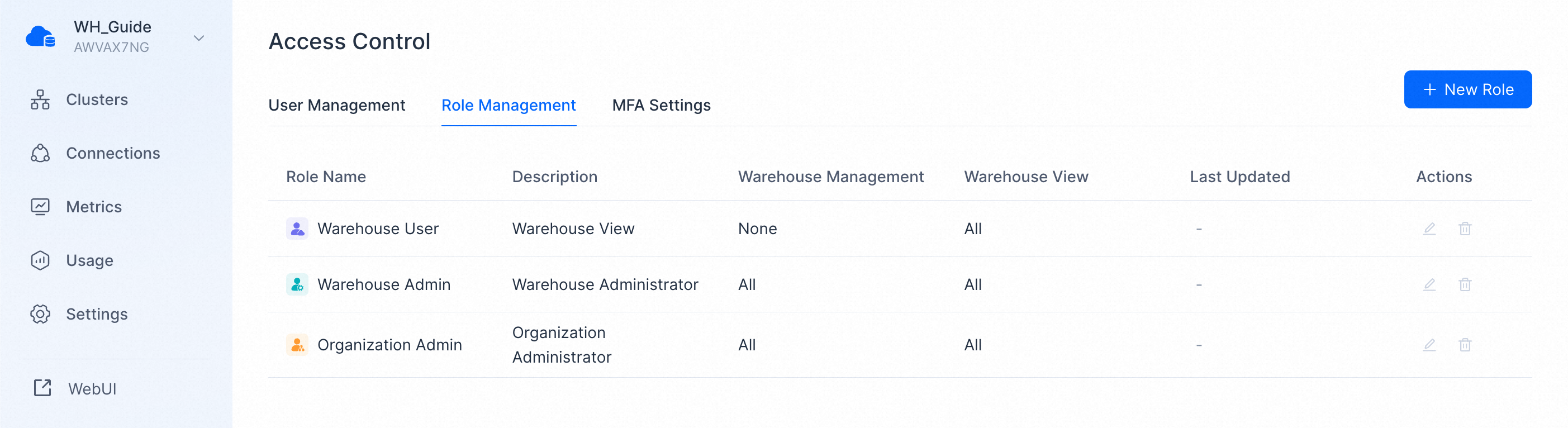Delete the Warehouse User role

coord(1465,229)
